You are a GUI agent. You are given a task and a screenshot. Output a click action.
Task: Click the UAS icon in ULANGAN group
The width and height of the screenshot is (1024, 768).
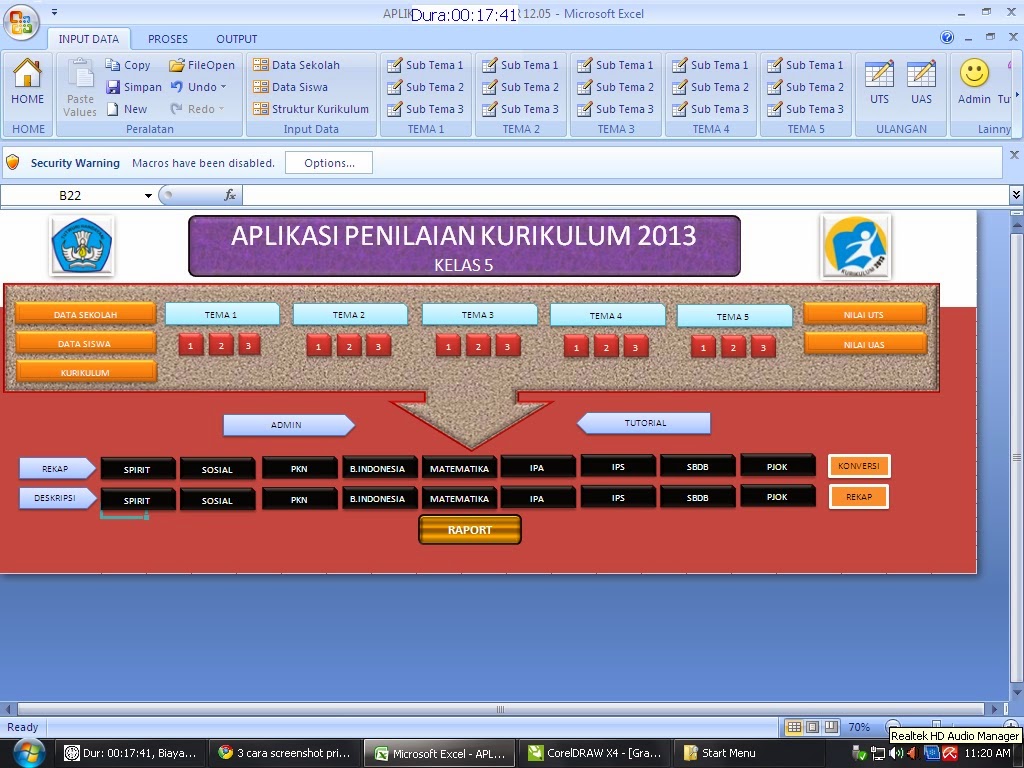921,74
